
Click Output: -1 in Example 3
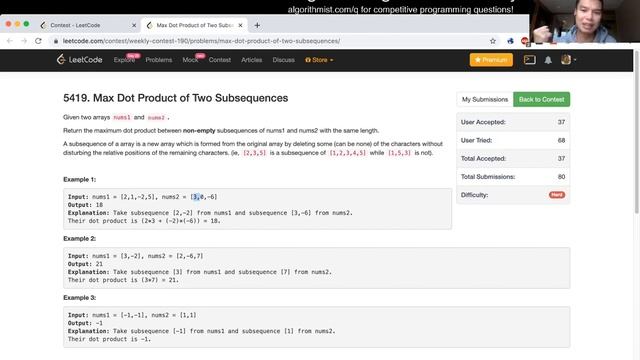[x=85, y=323]
